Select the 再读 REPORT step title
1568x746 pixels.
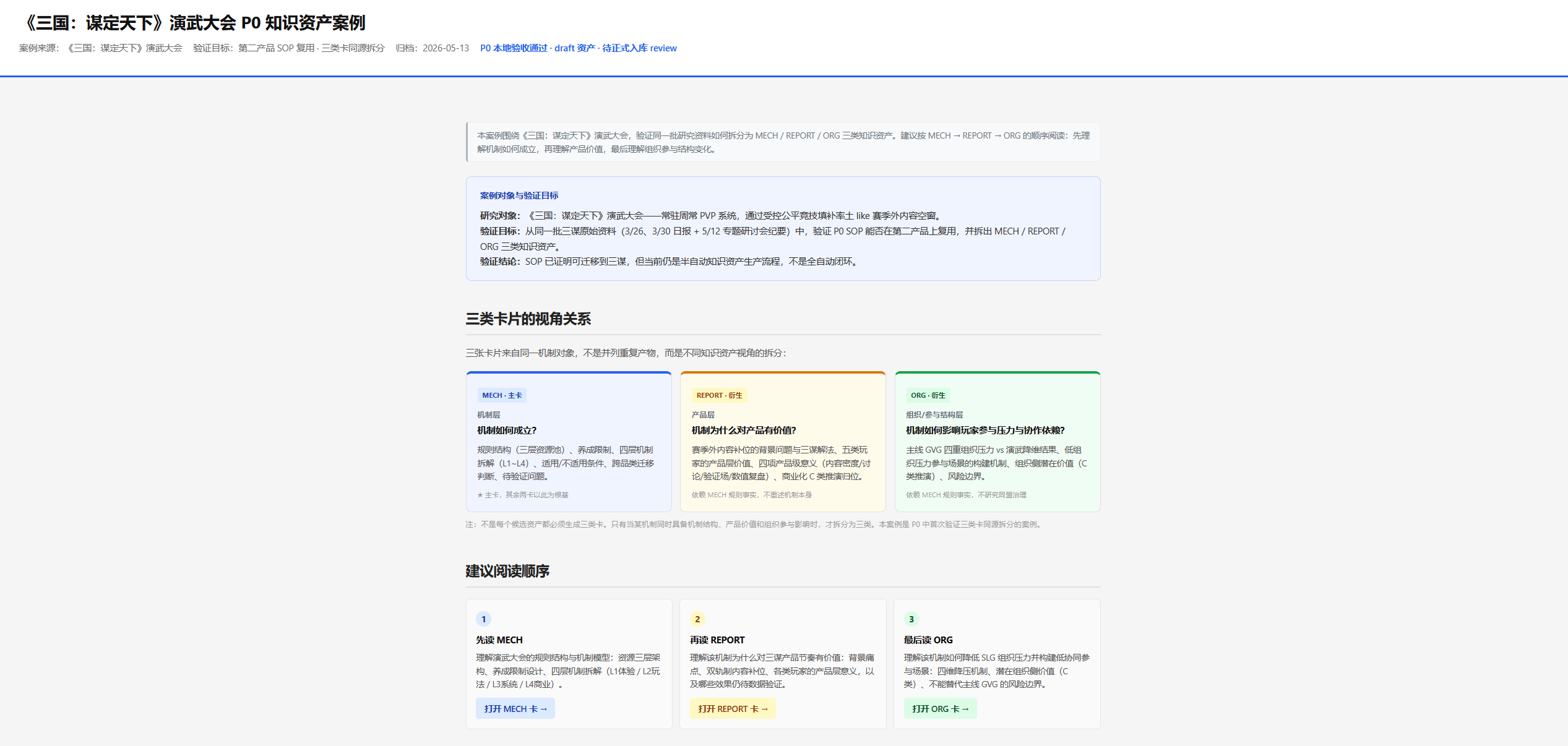717,640
